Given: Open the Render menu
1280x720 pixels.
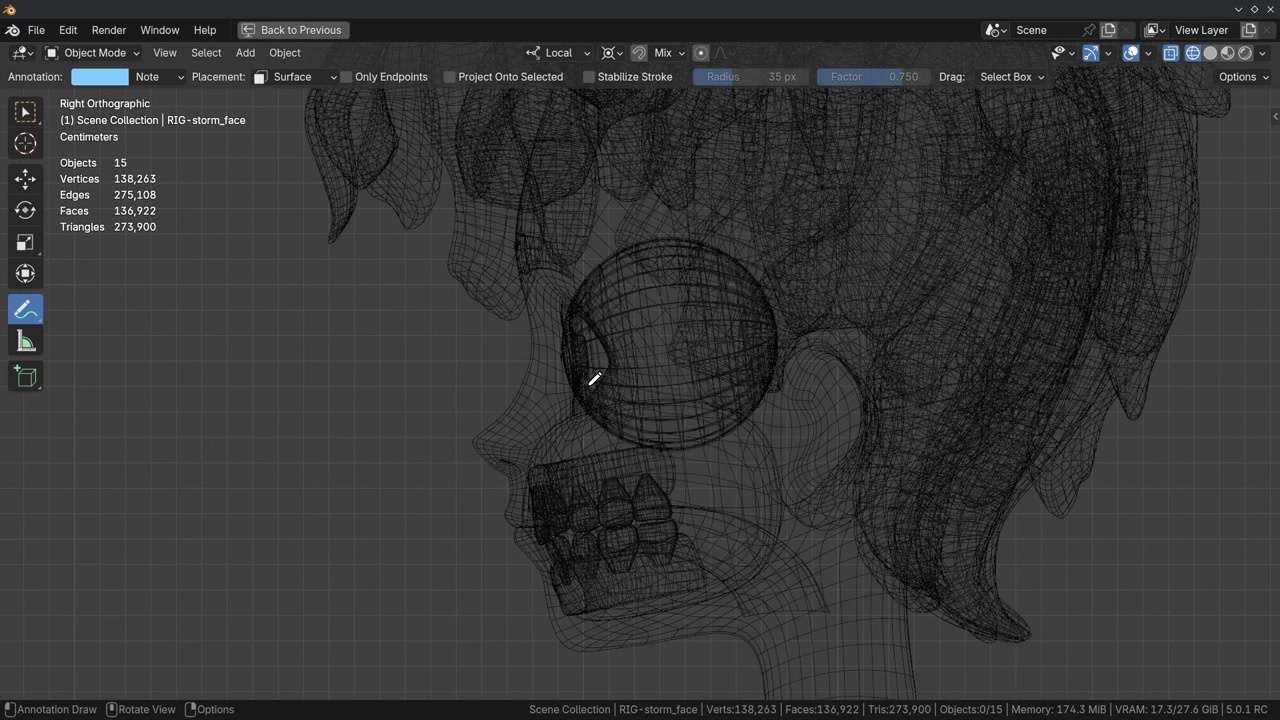Looking at the screenshot, I should click(109, 30).
